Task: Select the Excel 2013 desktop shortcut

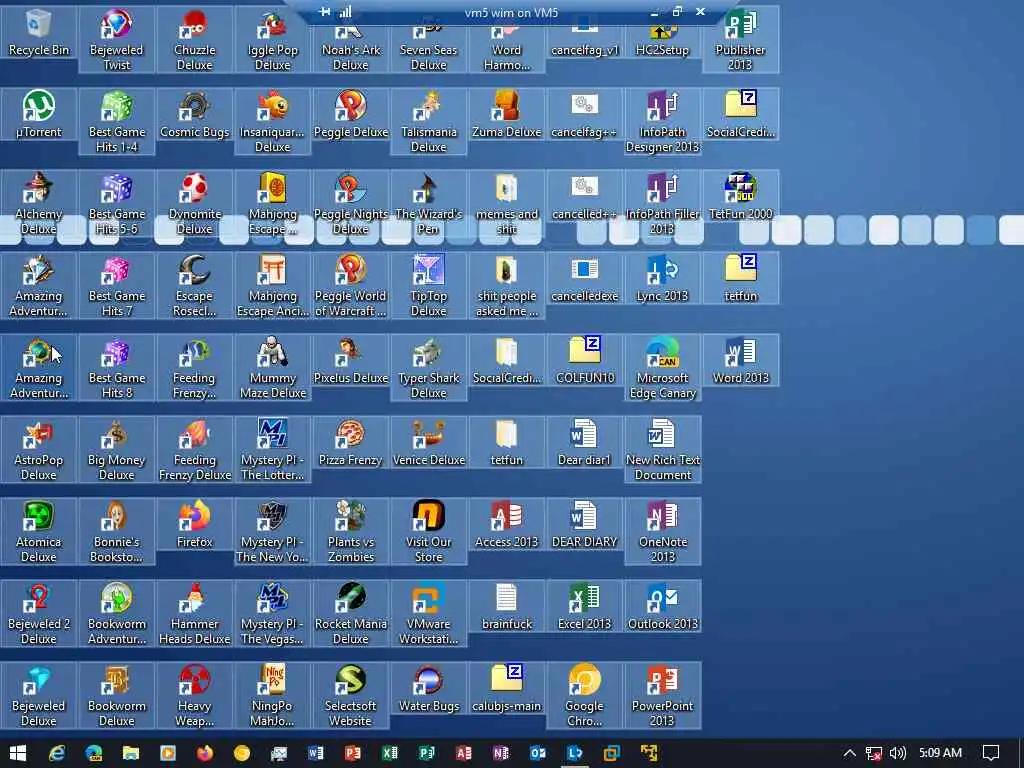Action: (584, 606)
